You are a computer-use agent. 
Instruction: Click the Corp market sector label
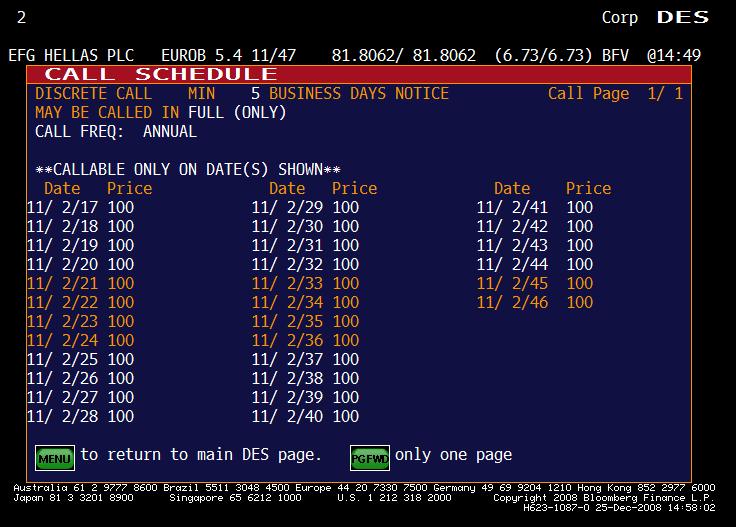(620, 17)
